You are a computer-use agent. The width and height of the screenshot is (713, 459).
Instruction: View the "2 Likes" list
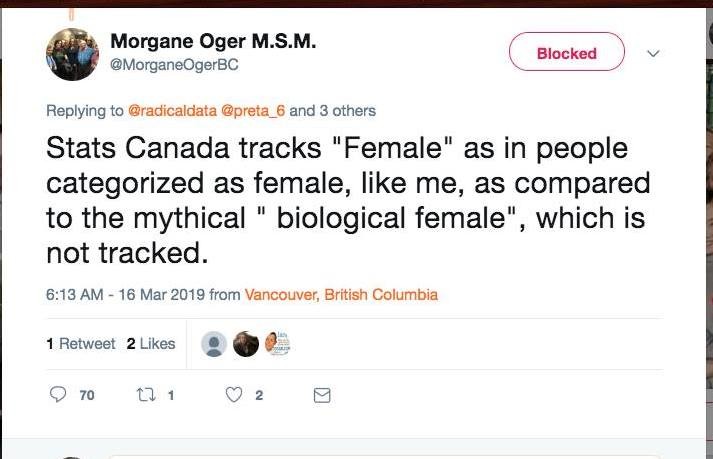pos(151,344)
